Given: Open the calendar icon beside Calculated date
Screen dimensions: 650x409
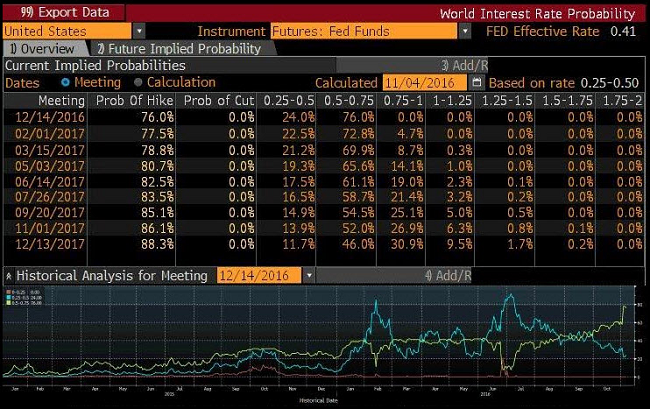Looking at the screenshot, I should (x=476, y=83).
